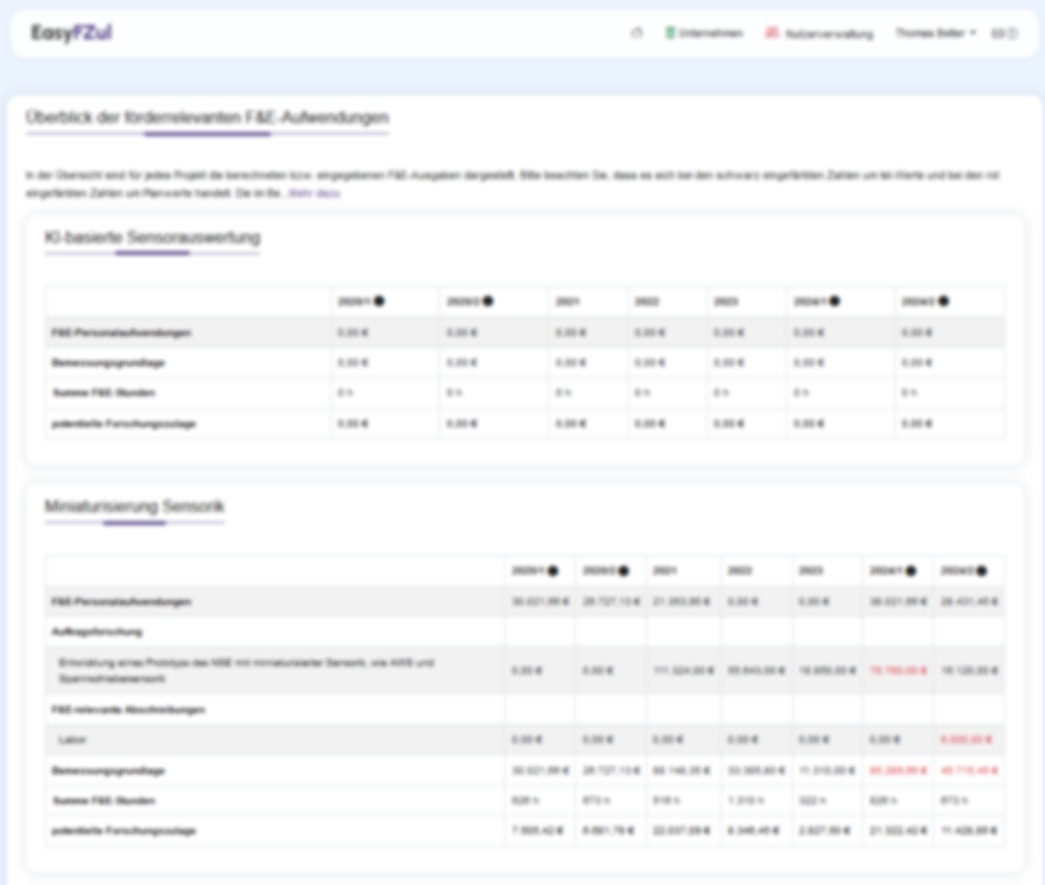
Task: Open the Thomas Beller user dropdown
Action: [x=935, y=33]
